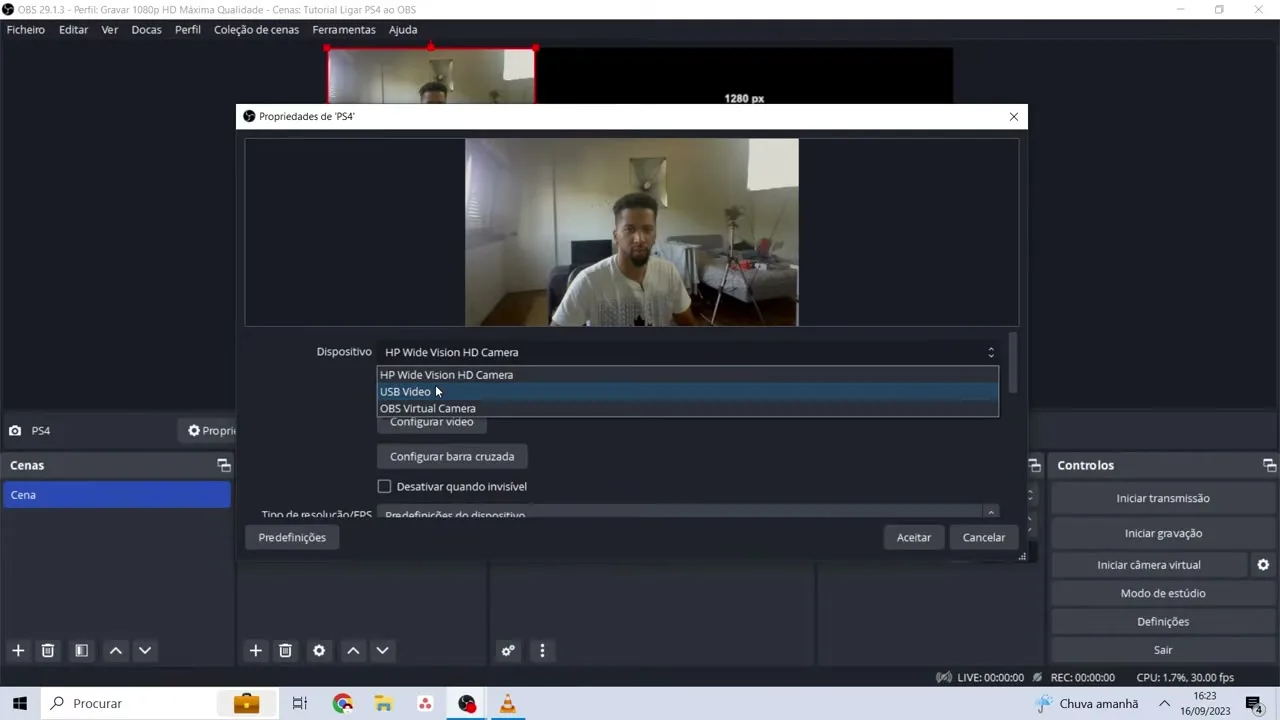1280x720 pixels.
Task: Open the Ferramentas menu
Action: point(344,29)
